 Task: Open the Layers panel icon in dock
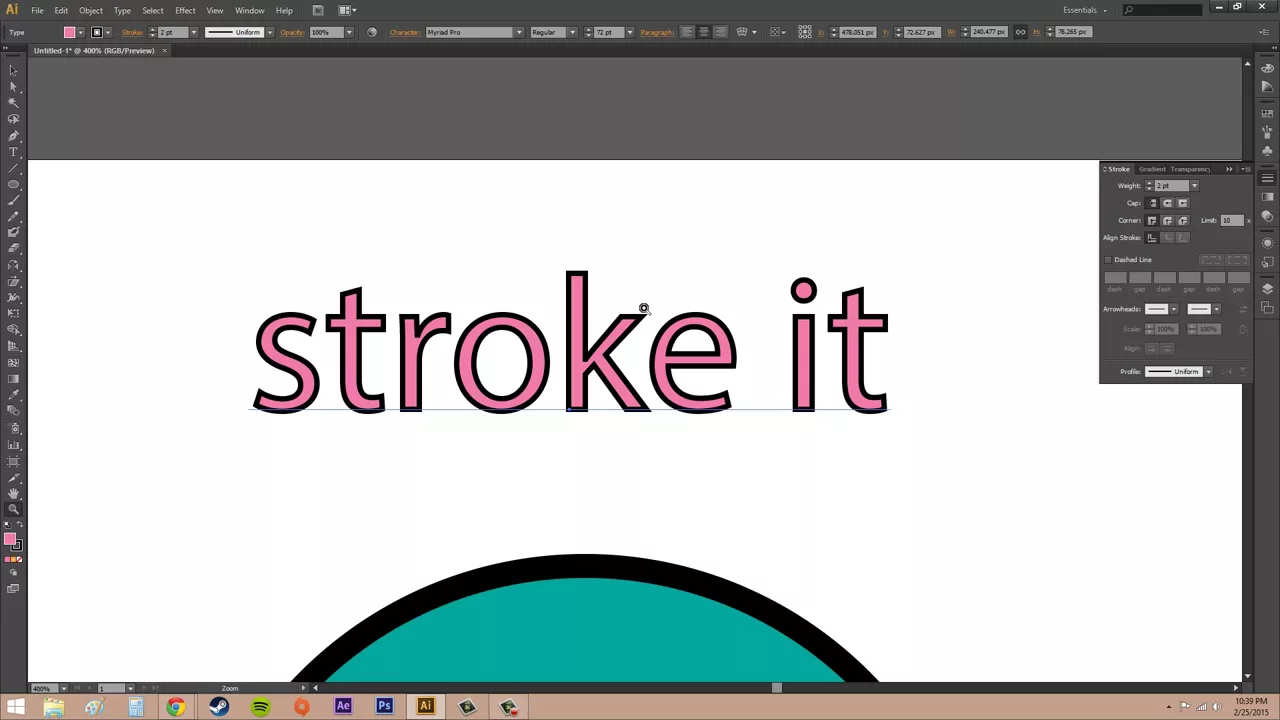(x=1267, y=288)
